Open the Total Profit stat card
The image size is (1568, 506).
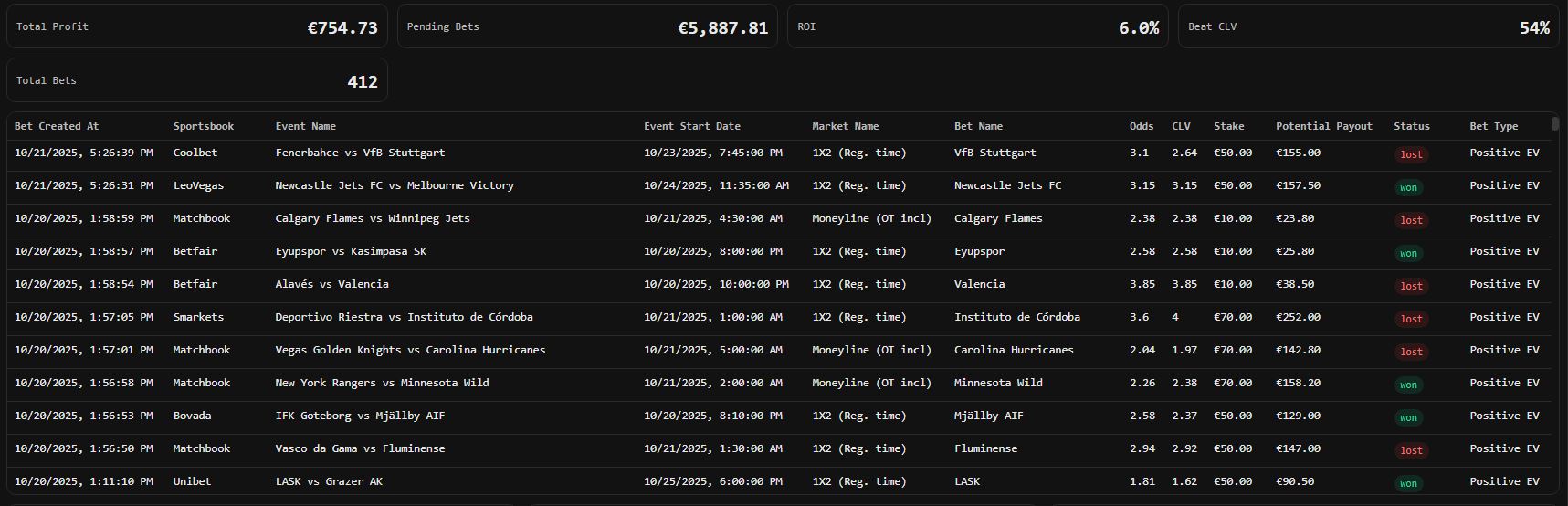point(197,26)
